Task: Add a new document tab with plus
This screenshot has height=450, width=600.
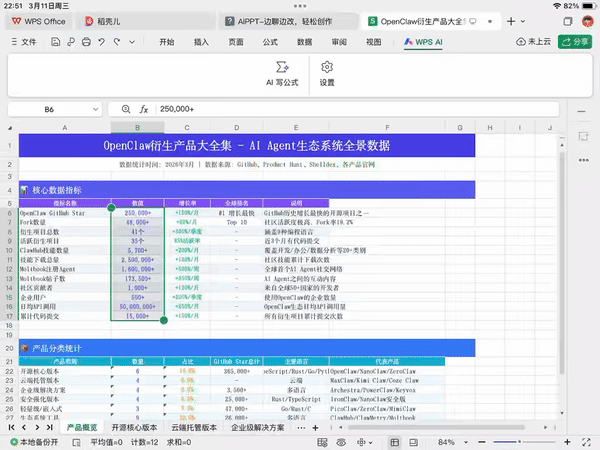Action: 511,21
